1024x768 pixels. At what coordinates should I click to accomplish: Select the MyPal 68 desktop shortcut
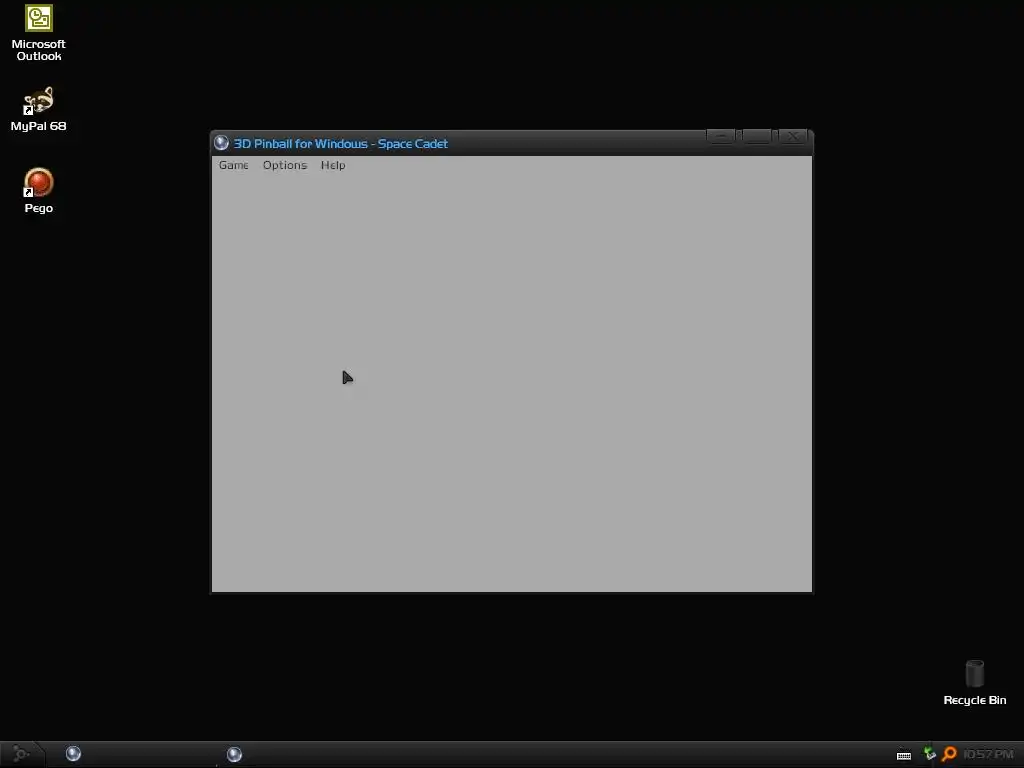[x=39, y=109]
